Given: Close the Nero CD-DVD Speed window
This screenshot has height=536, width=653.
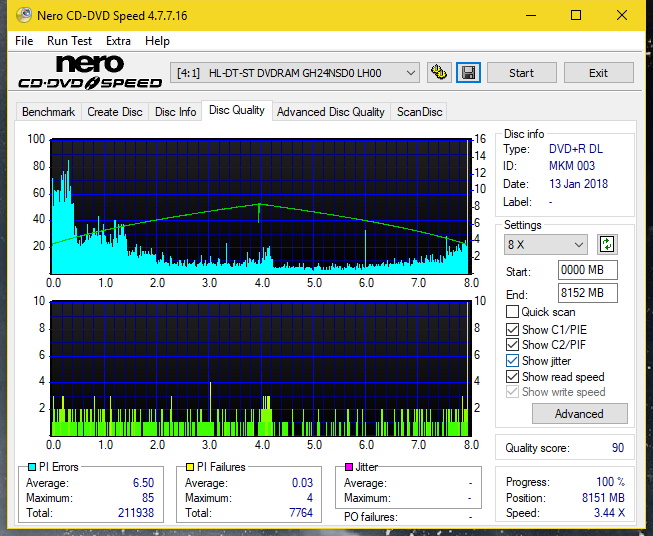Looking at the screenshot, I should 622,15.
